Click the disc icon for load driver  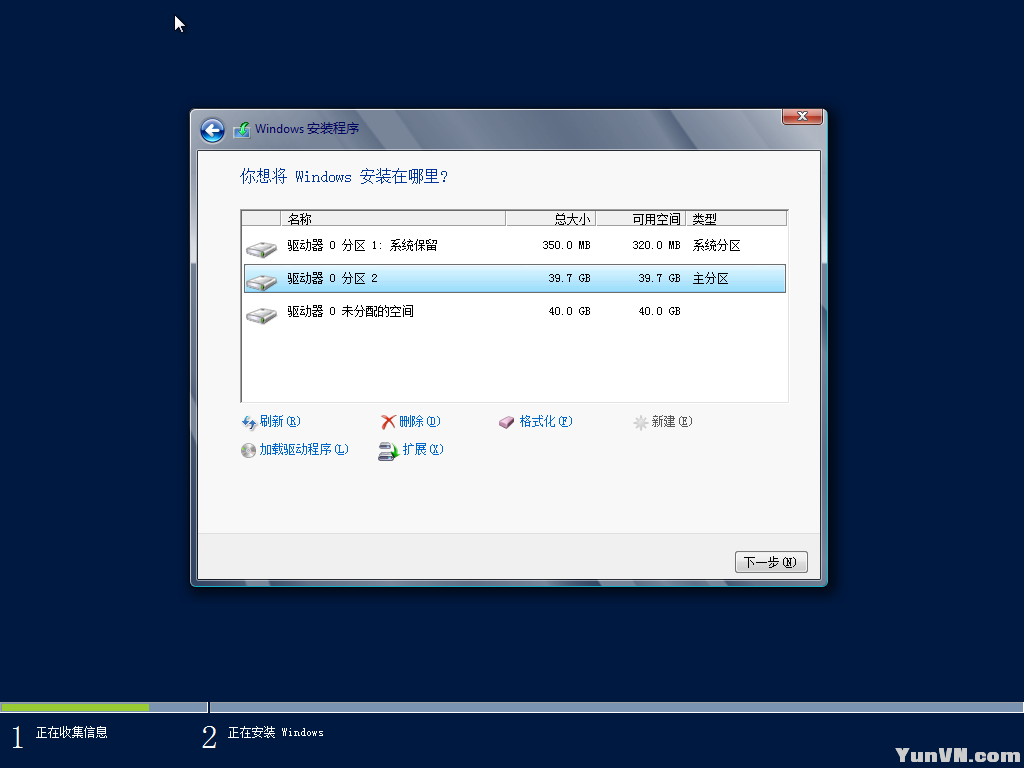[x=248, y=450]
